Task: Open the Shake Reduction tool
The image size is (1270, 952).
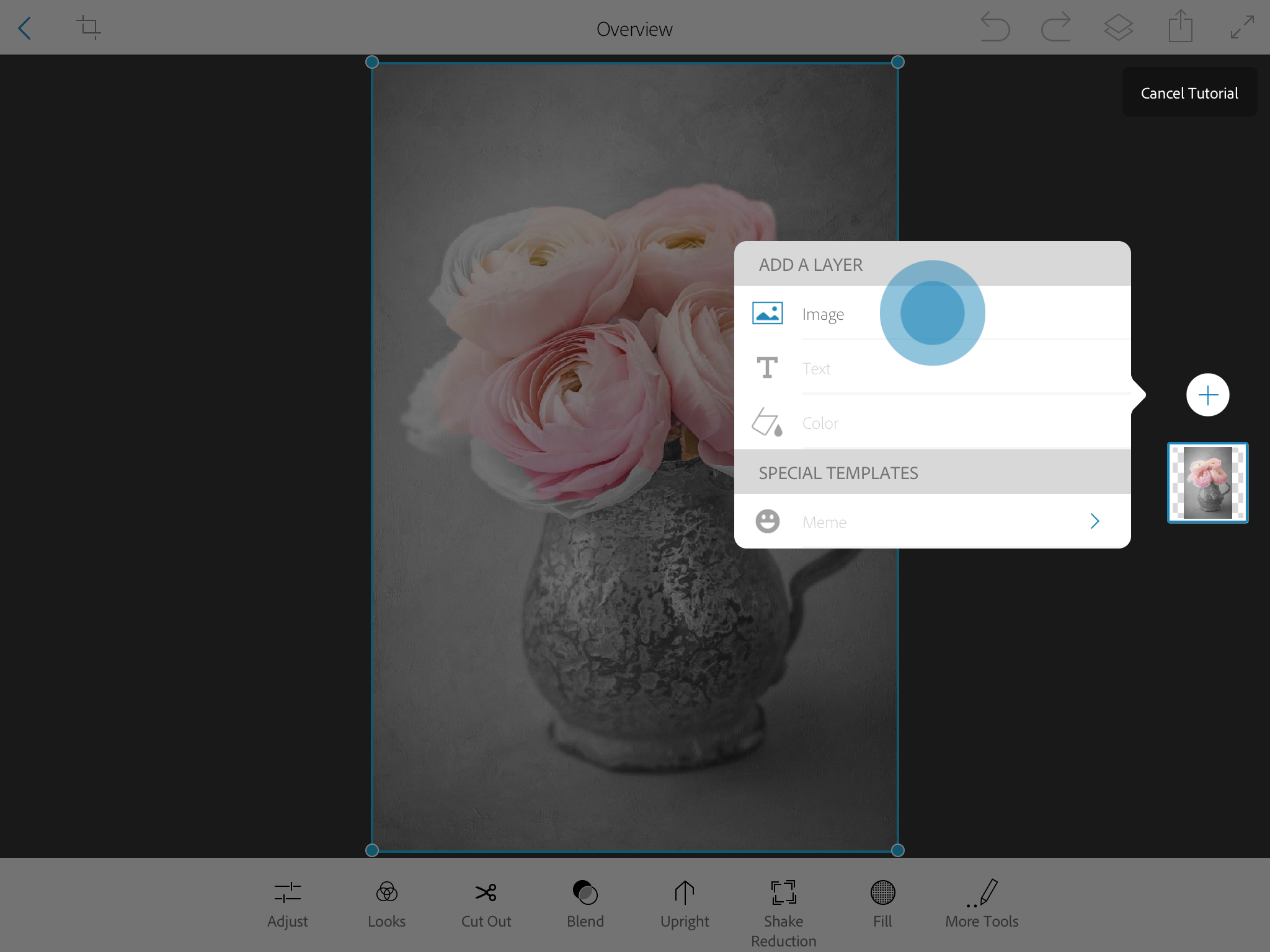Action: coord(783,914)
